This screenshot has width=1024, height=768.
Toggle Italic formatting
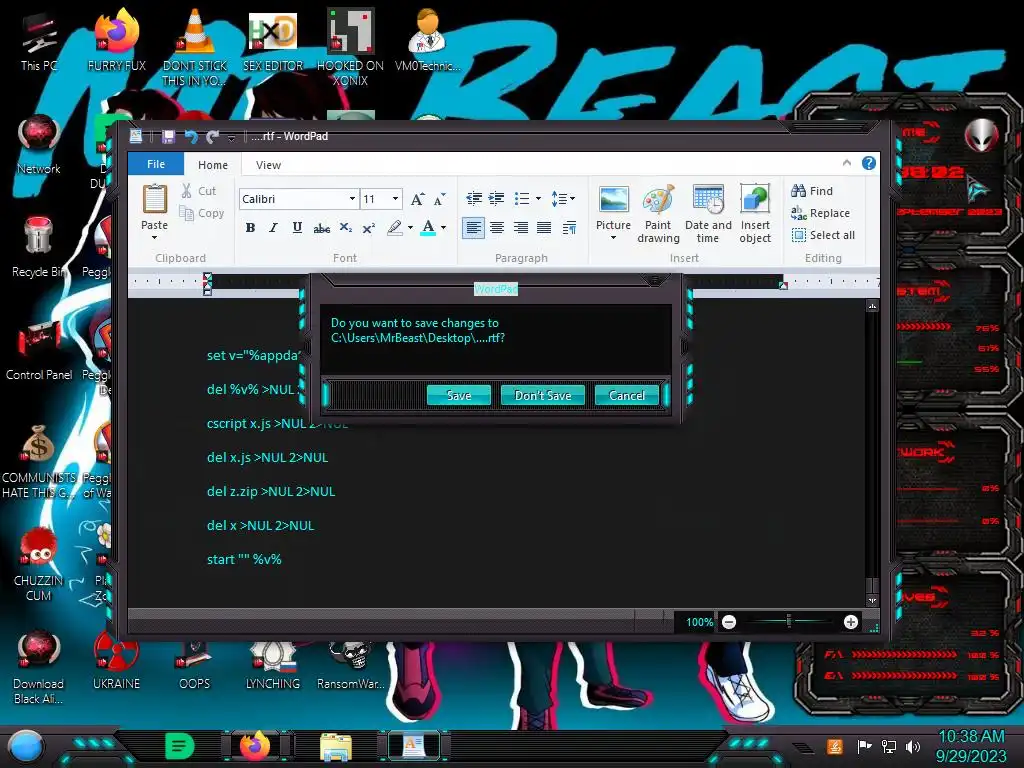[x=273, y=227]
